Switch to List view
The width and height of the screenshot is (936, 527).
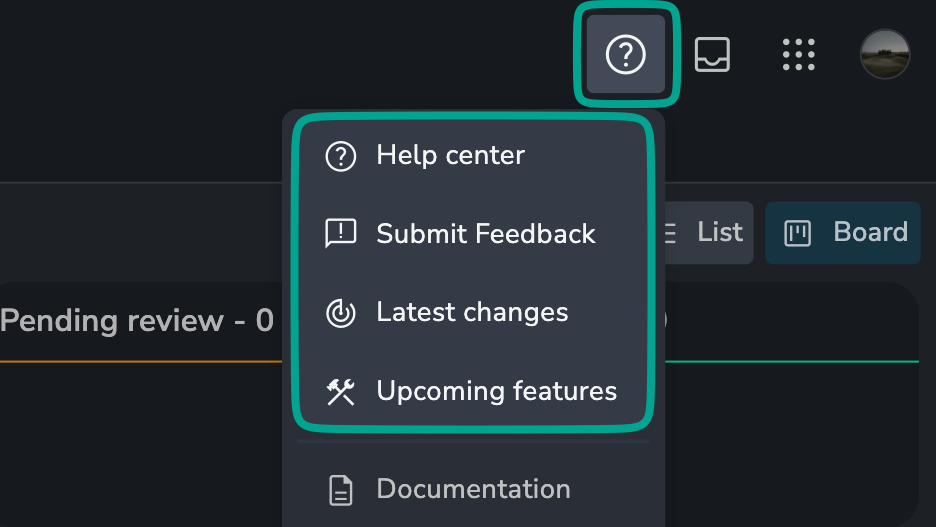[708, 232]
